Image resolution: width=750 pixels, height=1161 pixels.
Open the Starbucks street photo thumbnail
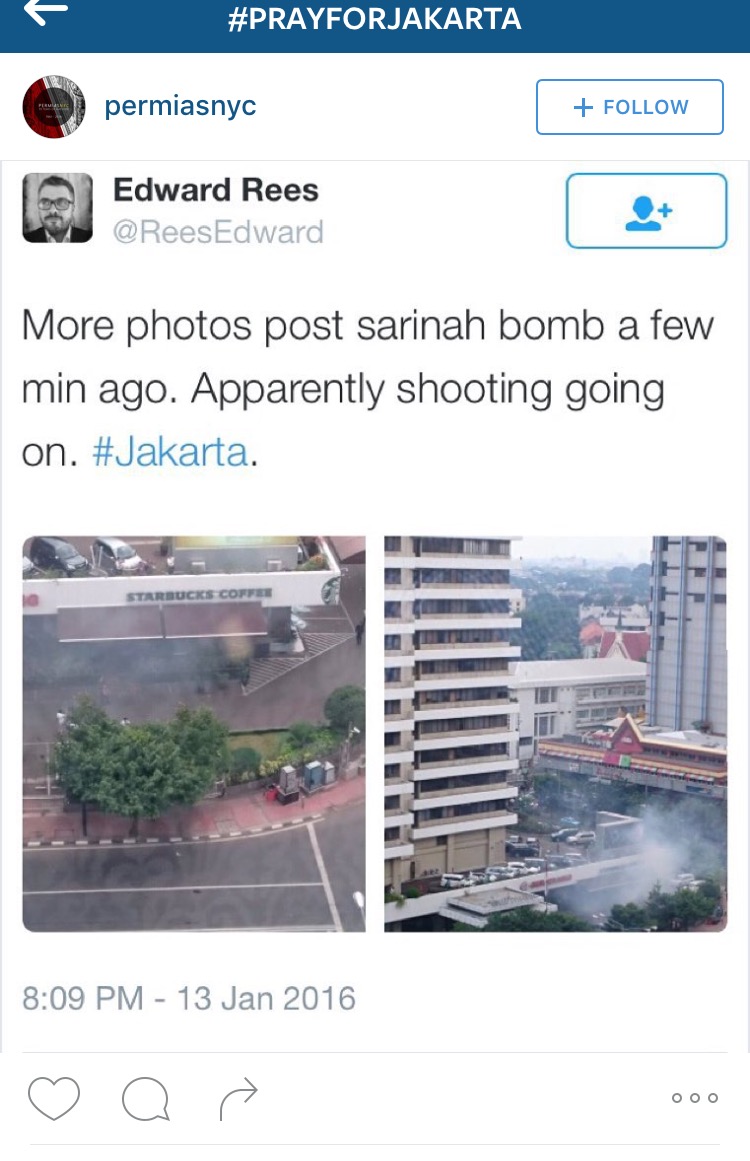tap(194, 734)
